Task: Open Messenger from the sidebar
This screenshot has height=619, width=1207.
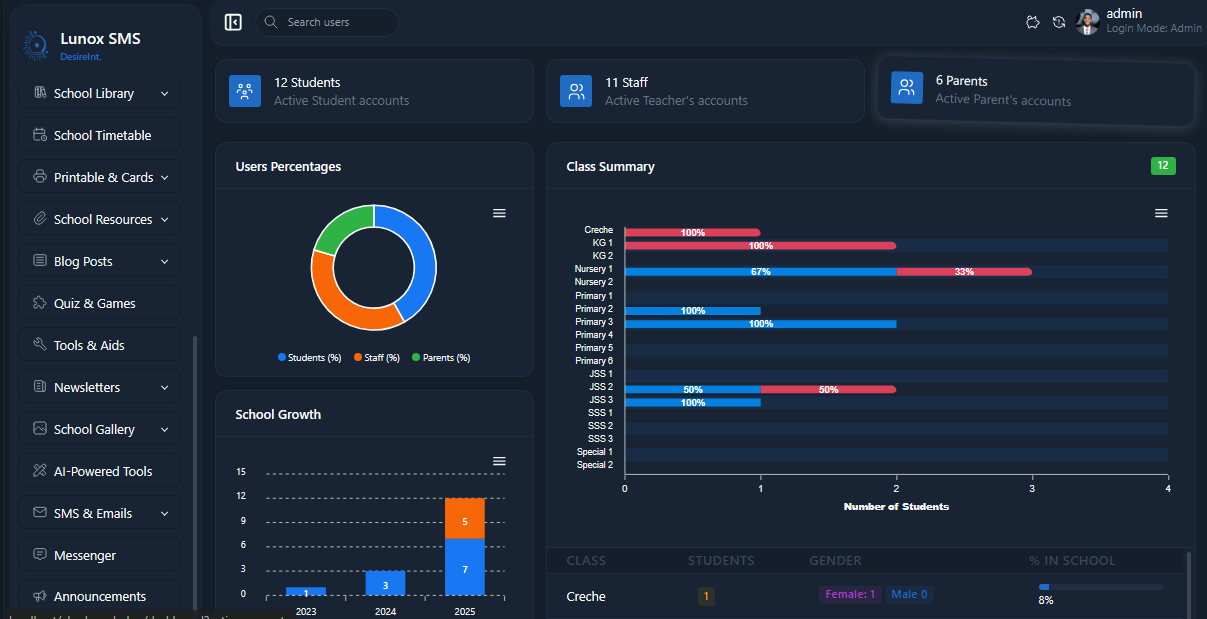Action: 100,555
